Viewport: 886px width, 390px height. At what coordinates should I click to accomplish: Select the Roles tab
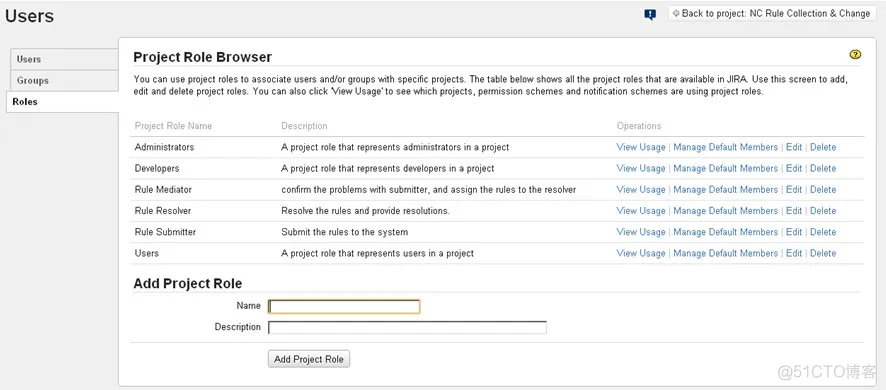[63, 102]
